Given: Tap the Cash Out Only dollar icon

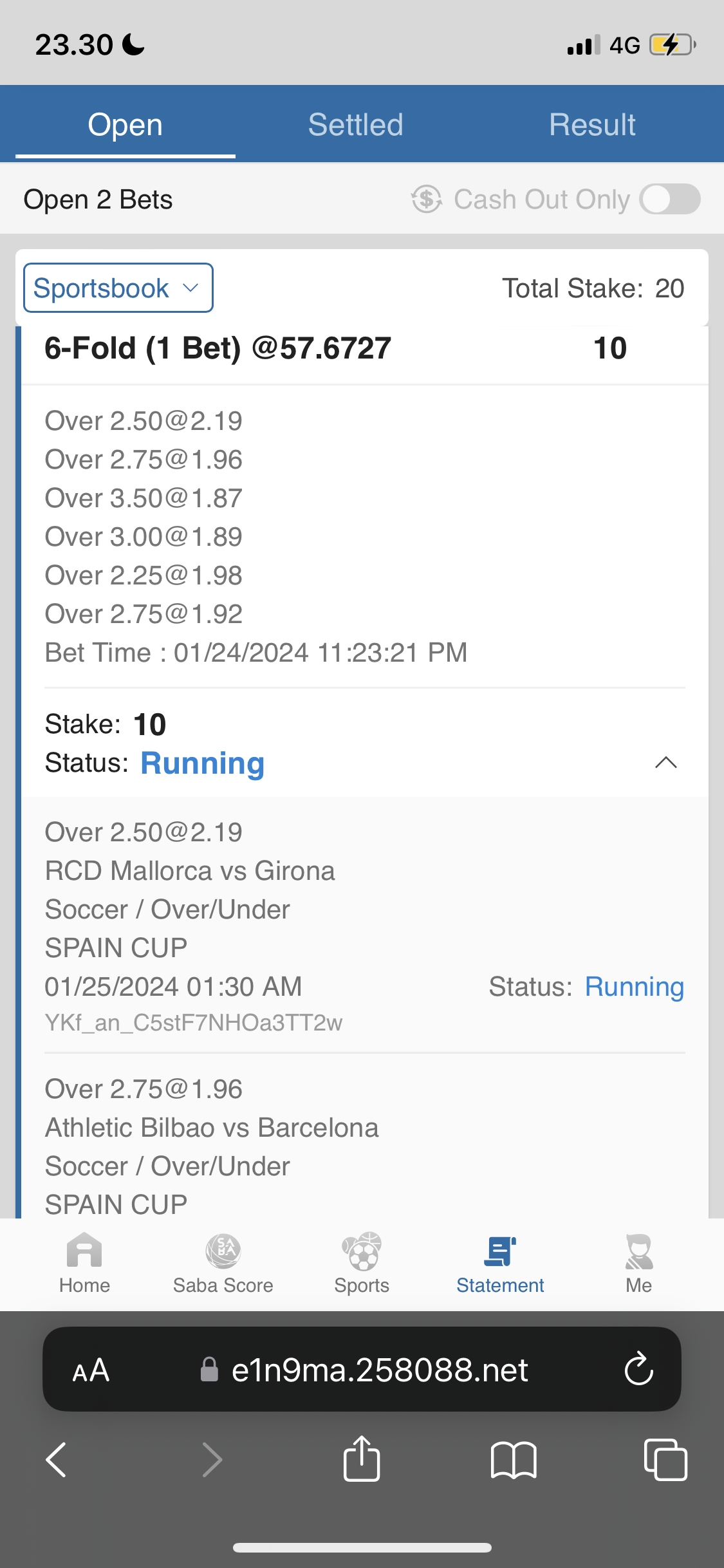Looking at the screenshot, I should pos(427,199).
